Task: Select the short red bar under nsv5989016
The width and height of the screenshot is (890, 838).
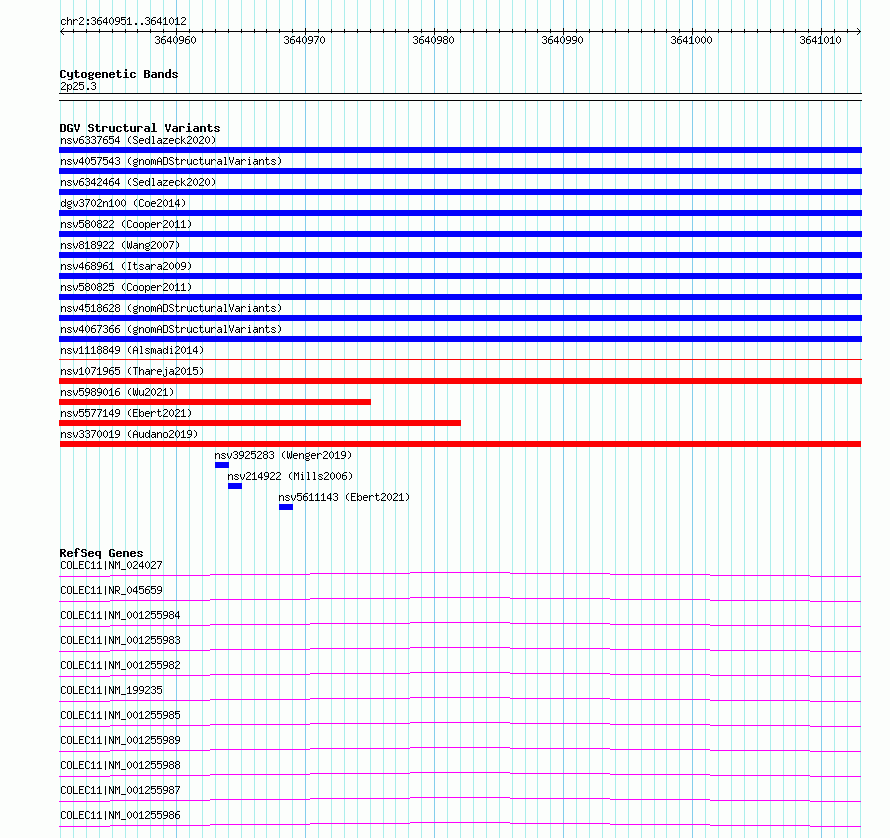Action: (x=215, y=402)
